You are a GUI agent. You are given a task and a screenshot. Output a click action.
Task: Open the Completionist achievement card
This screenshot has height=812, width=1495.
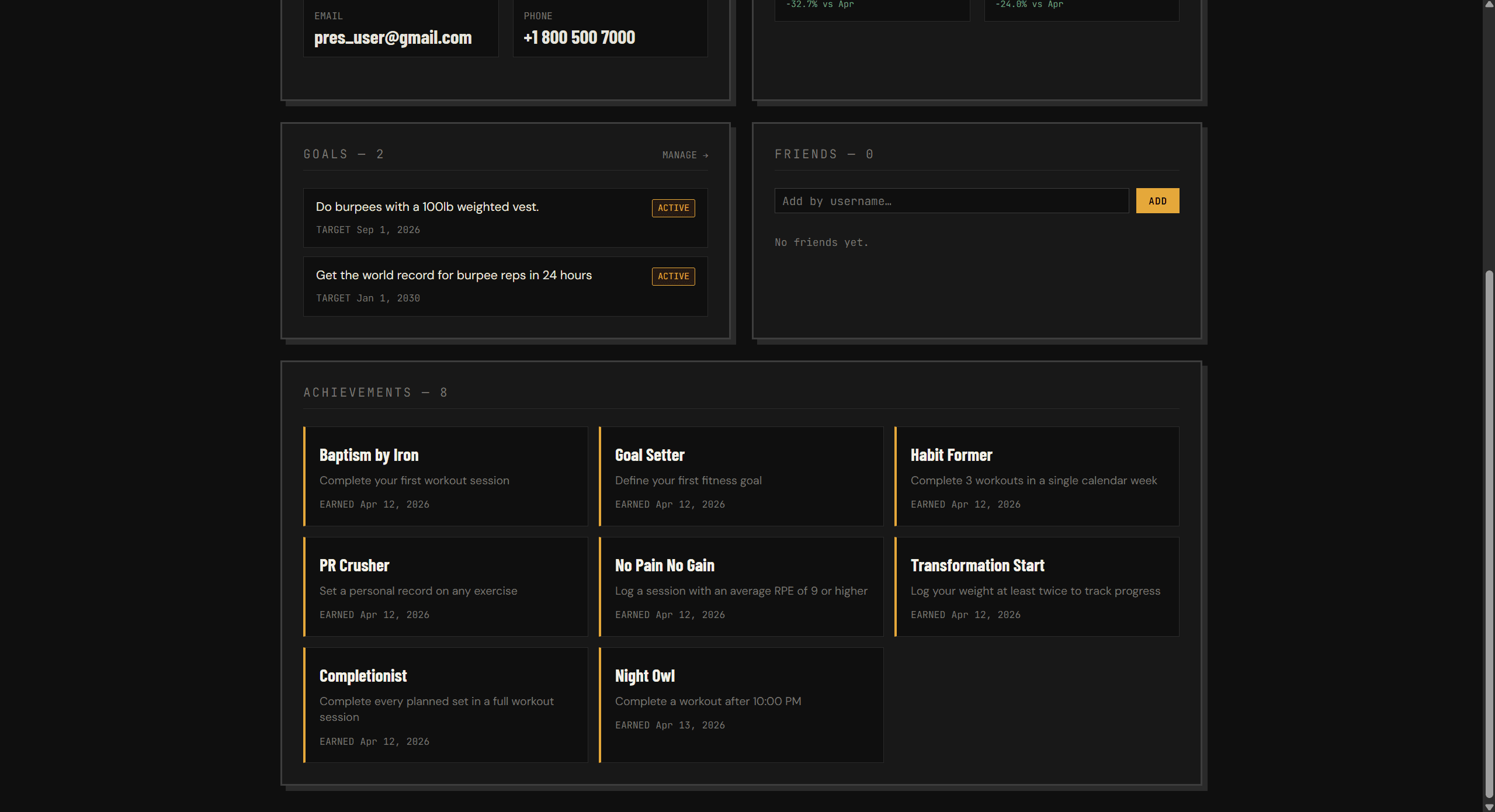tap(446, 705)
